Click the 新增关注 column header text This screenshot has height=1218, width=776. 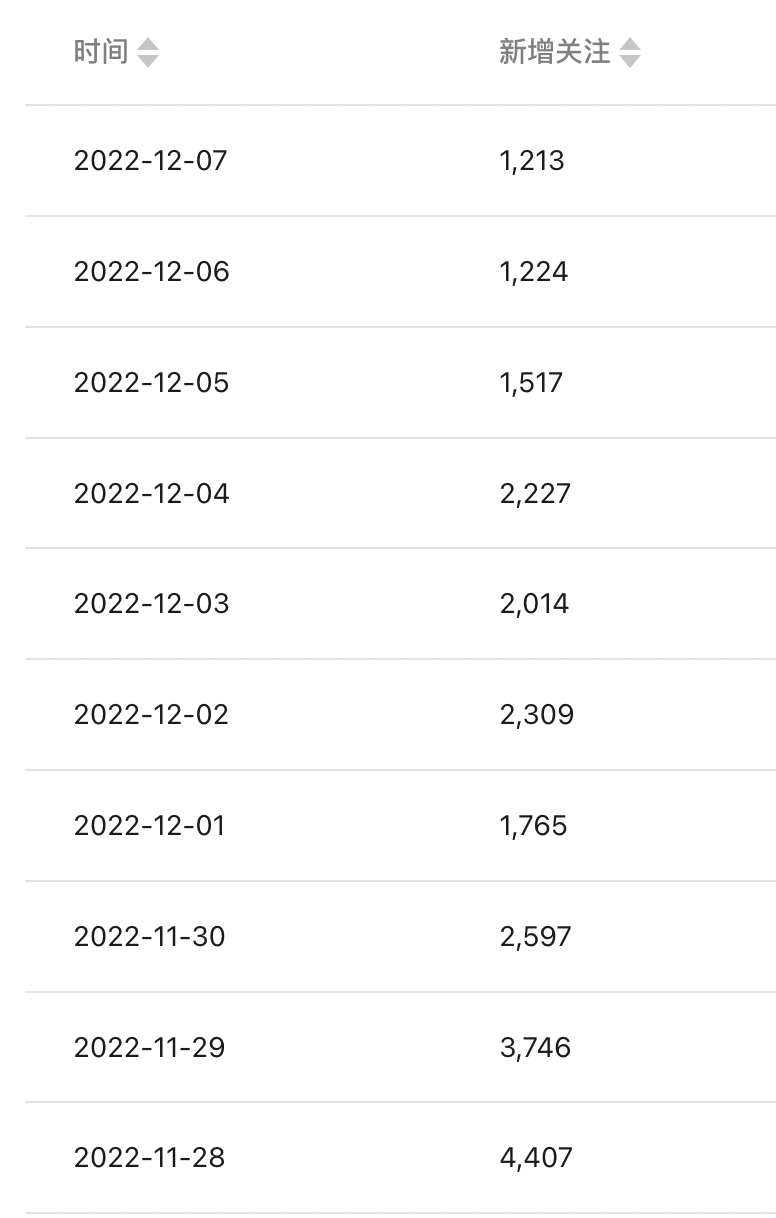[555, 52]
